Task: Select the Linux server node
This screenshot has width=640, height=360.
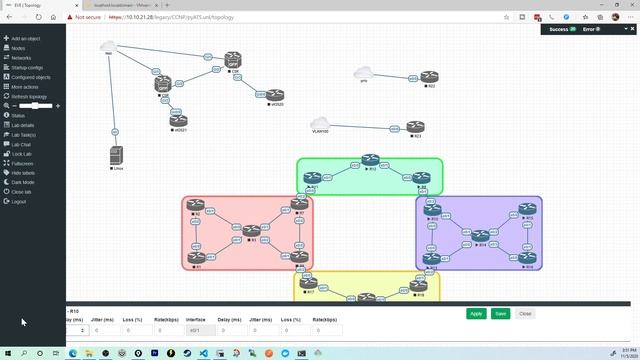Action: click(x=116, y=156)
